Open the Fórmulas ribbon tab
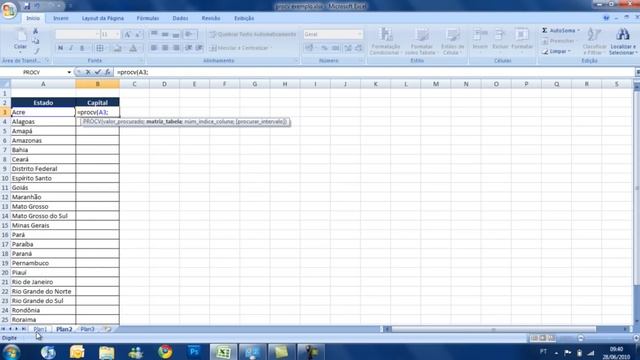Screen dimensions: 640x360 pos(148,18)
